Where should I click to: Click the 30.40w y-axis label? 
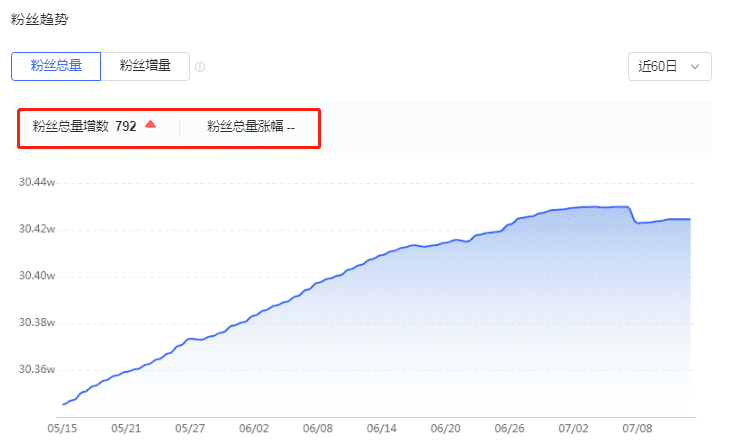[36, 276]
